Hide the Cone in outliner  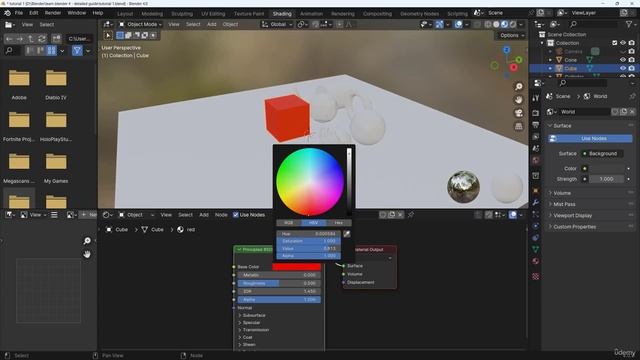[623, 60]
